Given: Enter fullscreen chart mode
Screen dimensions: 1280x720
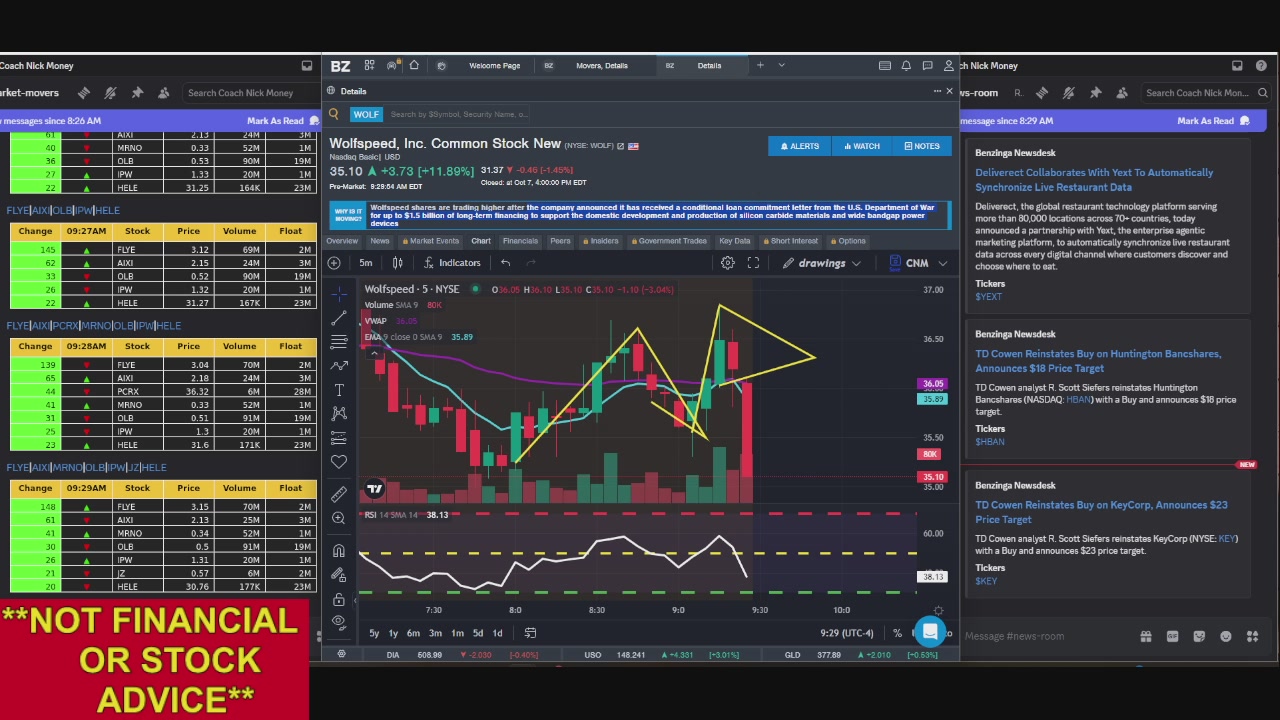Looking at the screenshot, I should [x=753, y=263].
